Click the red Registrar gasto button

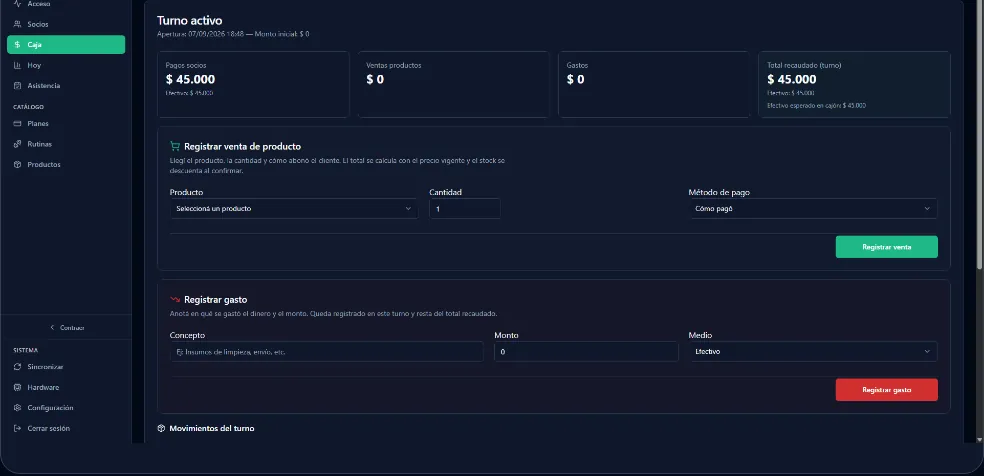tap(887, 389)
